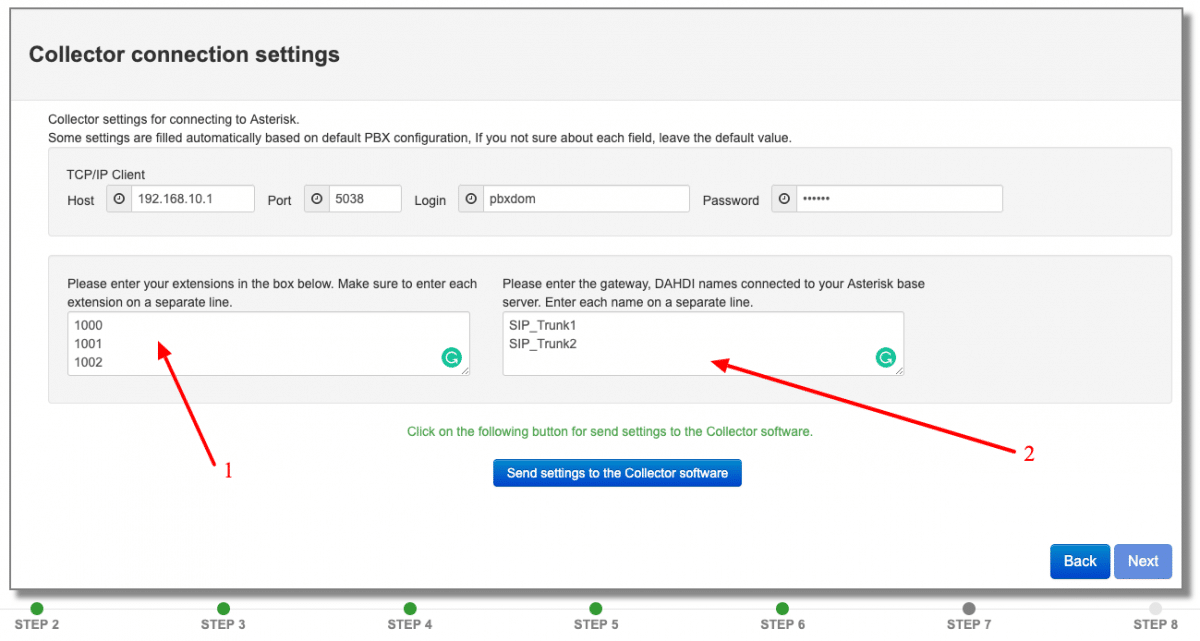Click the clock icon beside Password field
Image resolution: width=1200 pixels, height=641 pixels.
(784, 199)
